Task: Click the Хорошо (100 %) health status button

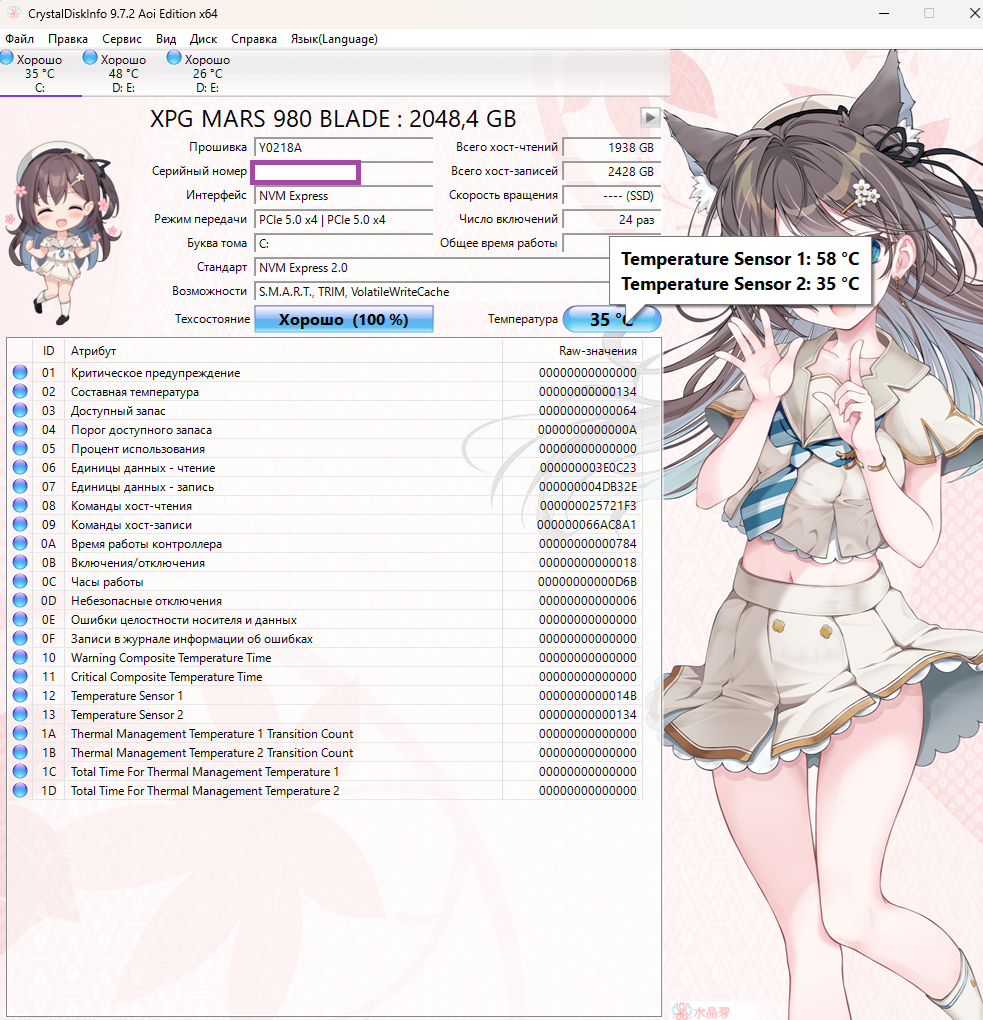Action: [343, 319]
